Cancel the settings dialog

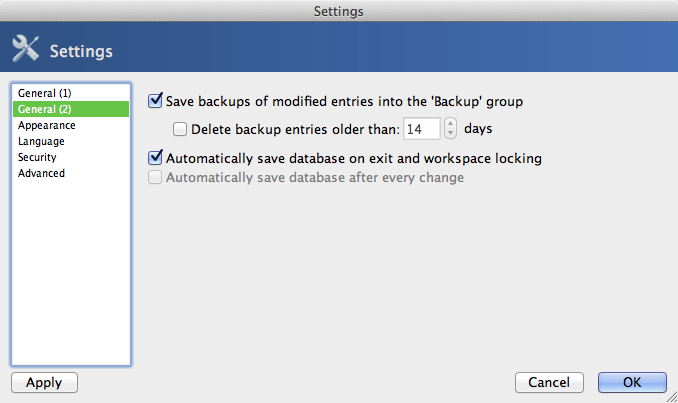549,382
